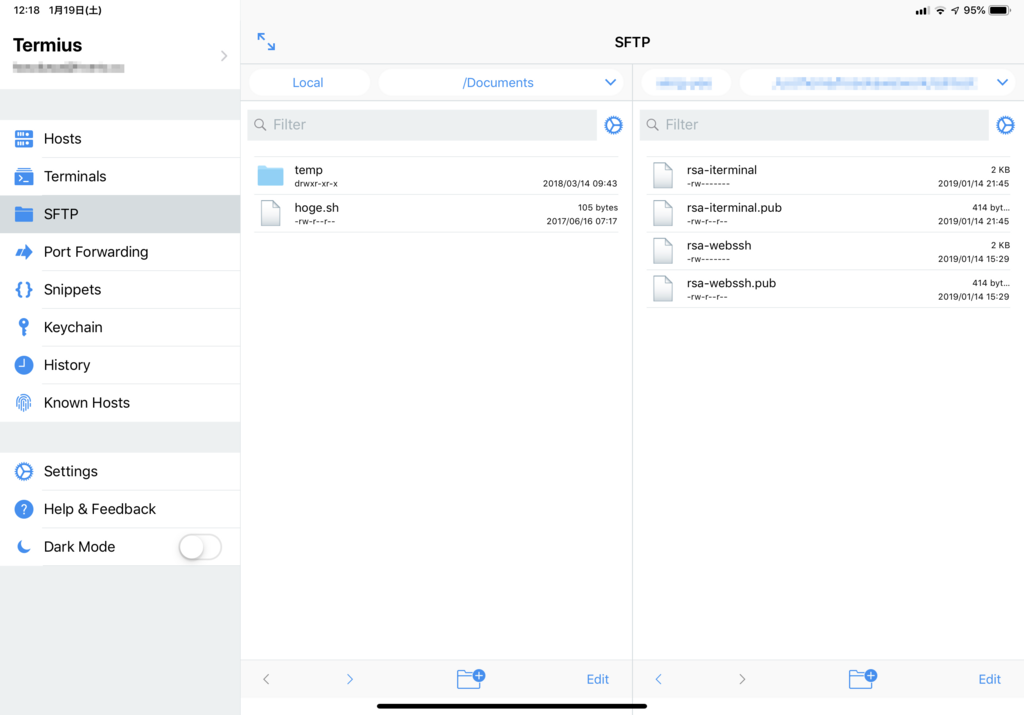Click the rsa-webssh.pub file icon
The image size is (1024, 715).
(x=663, y=289)
